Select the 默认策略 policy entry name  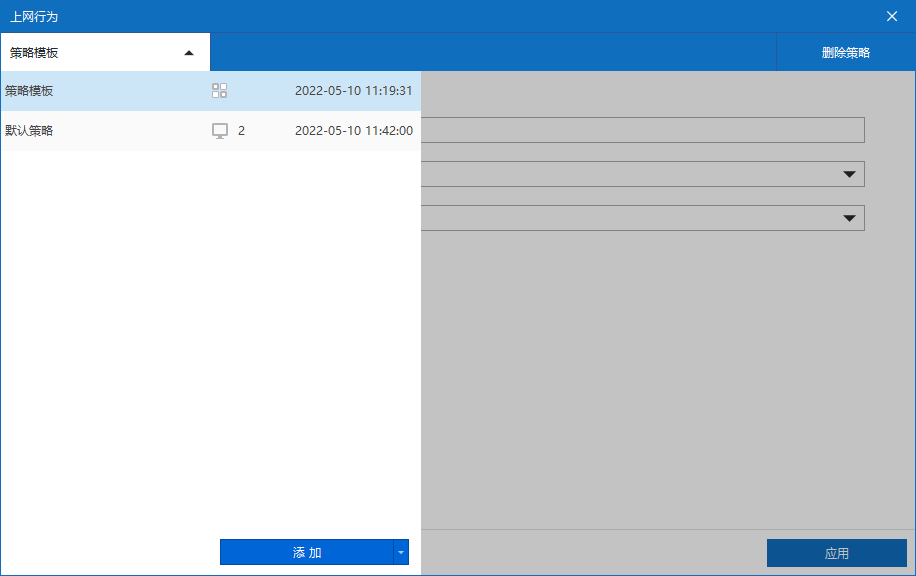click(29, 130)
